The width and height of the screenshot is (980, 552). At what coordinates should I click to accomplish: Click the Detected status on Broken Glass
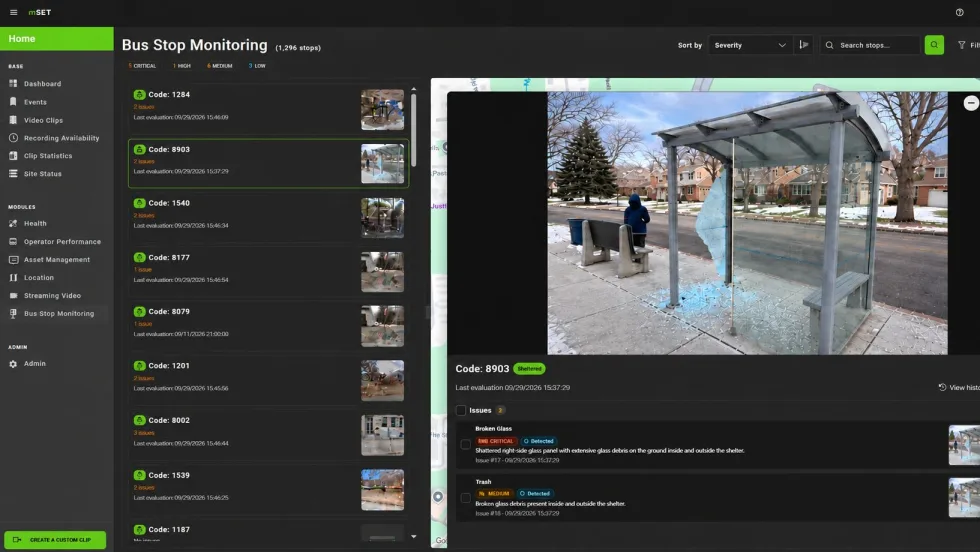click(x=538, y=441)
